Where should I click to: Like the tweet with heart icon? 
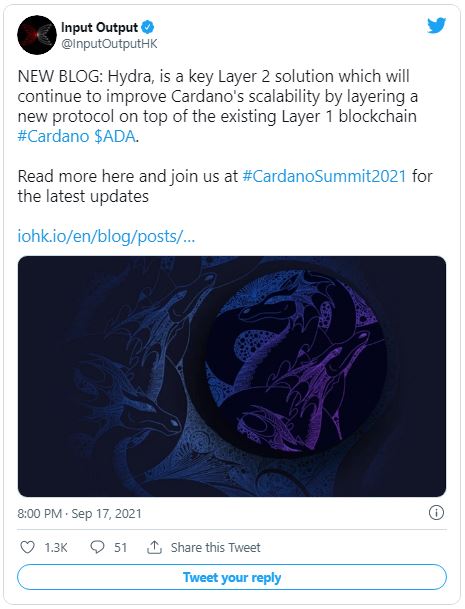pos(27,548)
